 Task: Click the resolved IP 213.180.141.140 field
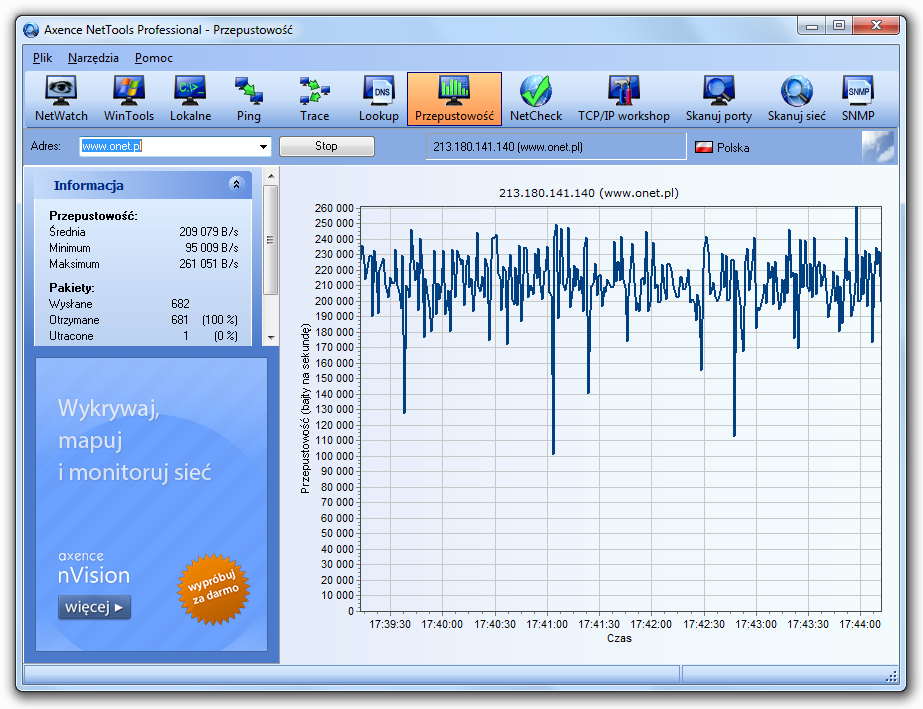point(556,147)
